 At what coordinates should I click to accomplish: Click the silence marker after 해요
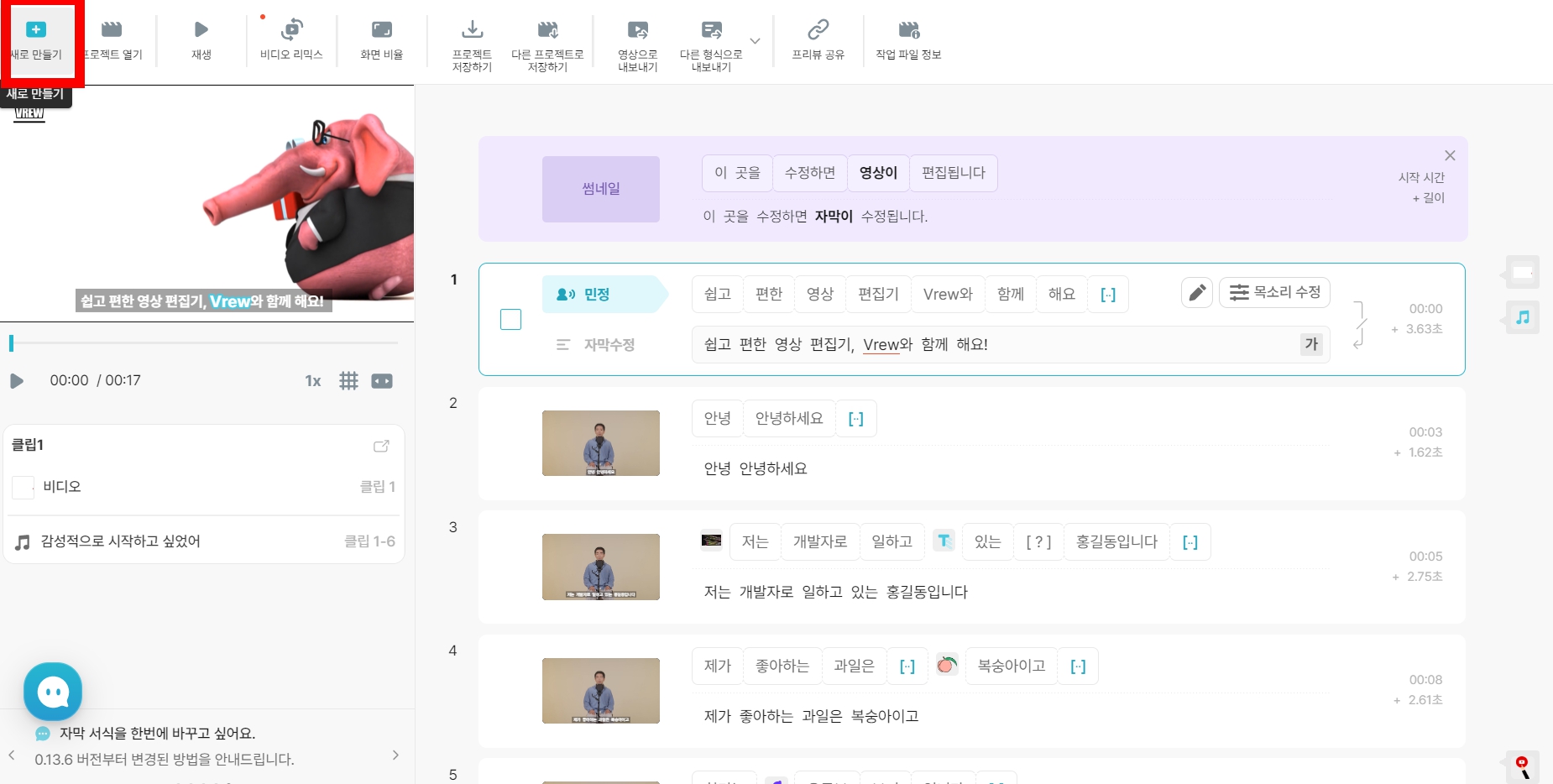click(1108, 295)
